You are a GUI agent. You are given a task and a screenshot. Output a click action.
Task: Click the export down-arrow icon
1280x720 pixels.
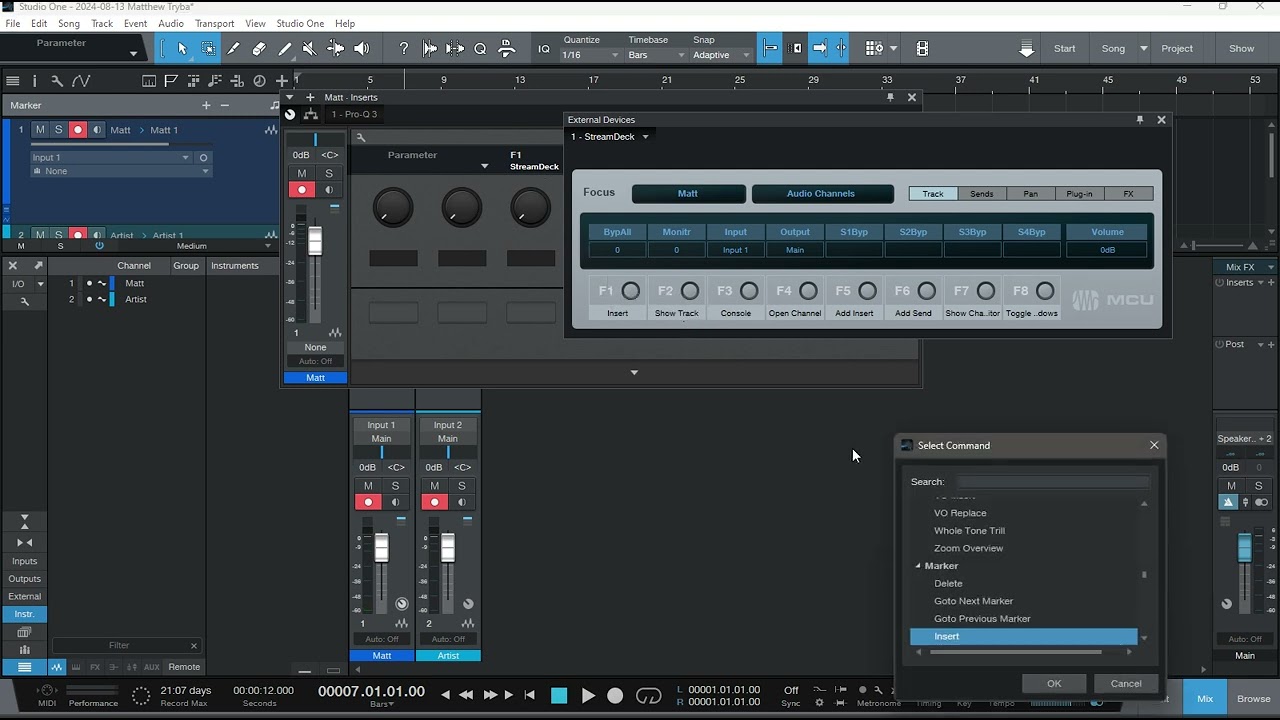[x=1027, y=48]
